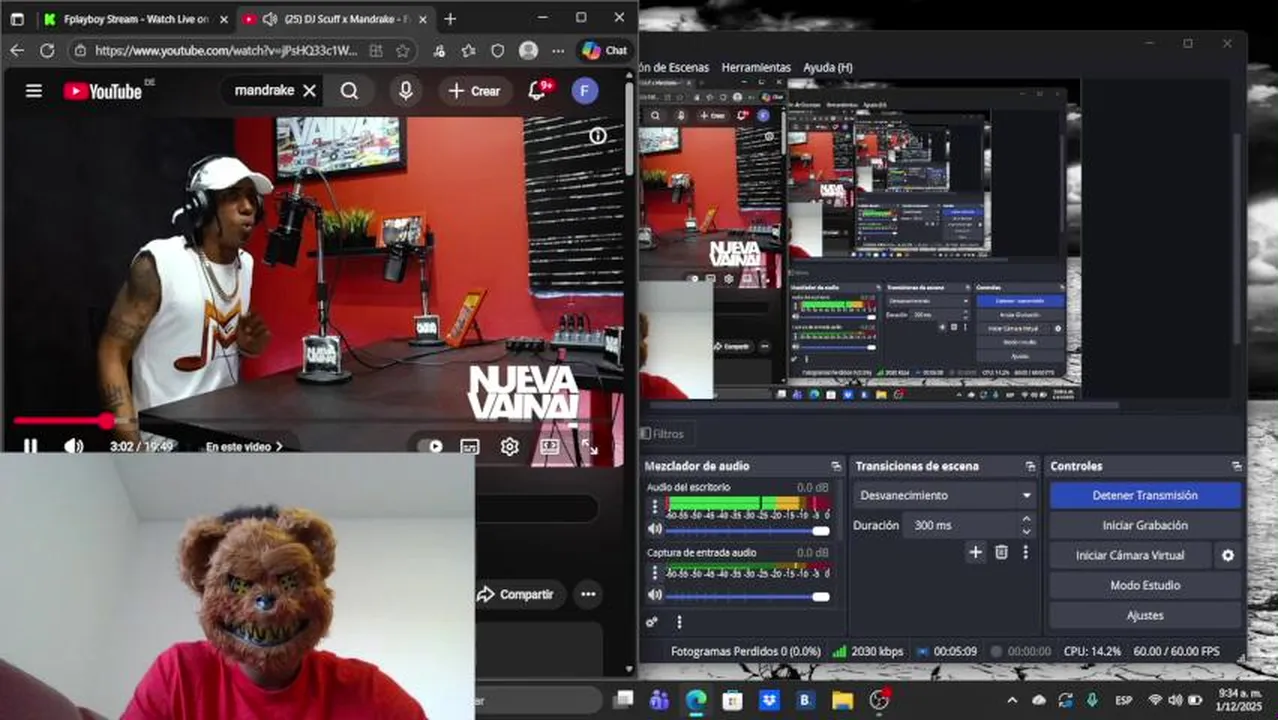Image resolution: width=1278 pixels, height=720 pixels.
Task: Add page to favorites star icon
Action: (402, 50)
